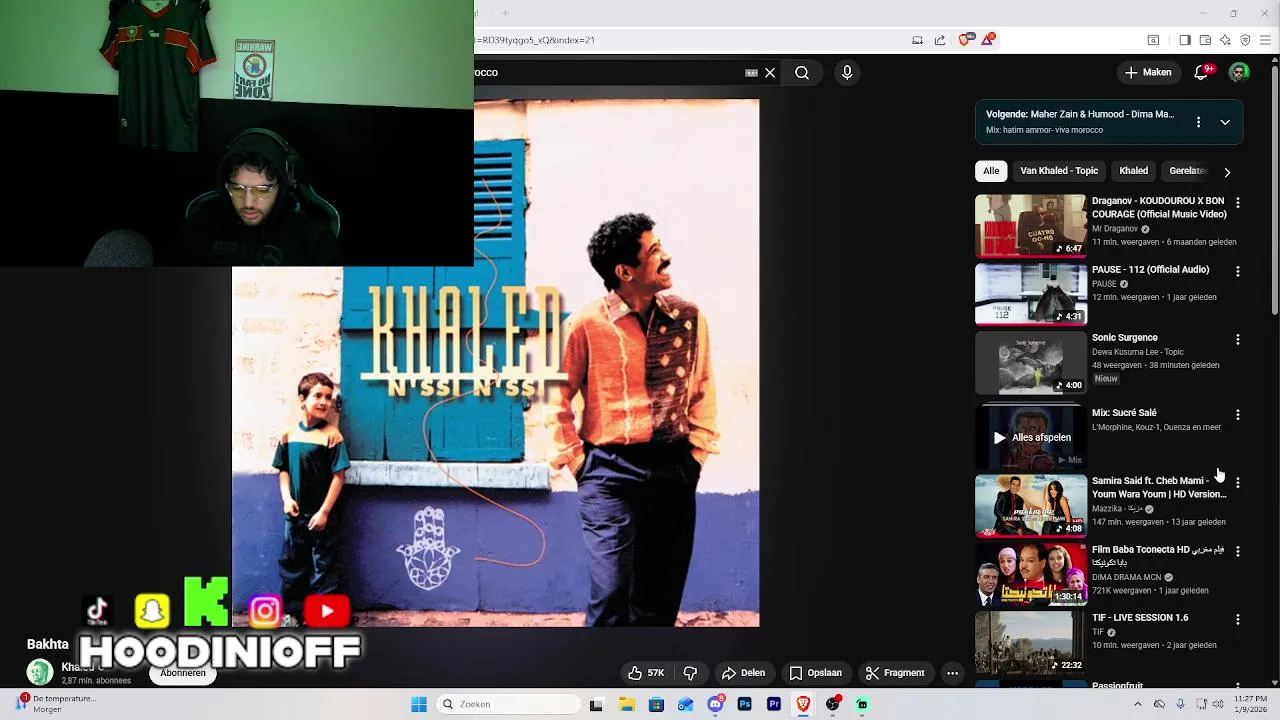Open Premiere Pro from taskbar
The height and width of the screenshot is (720, 1280).
(774, 704)
